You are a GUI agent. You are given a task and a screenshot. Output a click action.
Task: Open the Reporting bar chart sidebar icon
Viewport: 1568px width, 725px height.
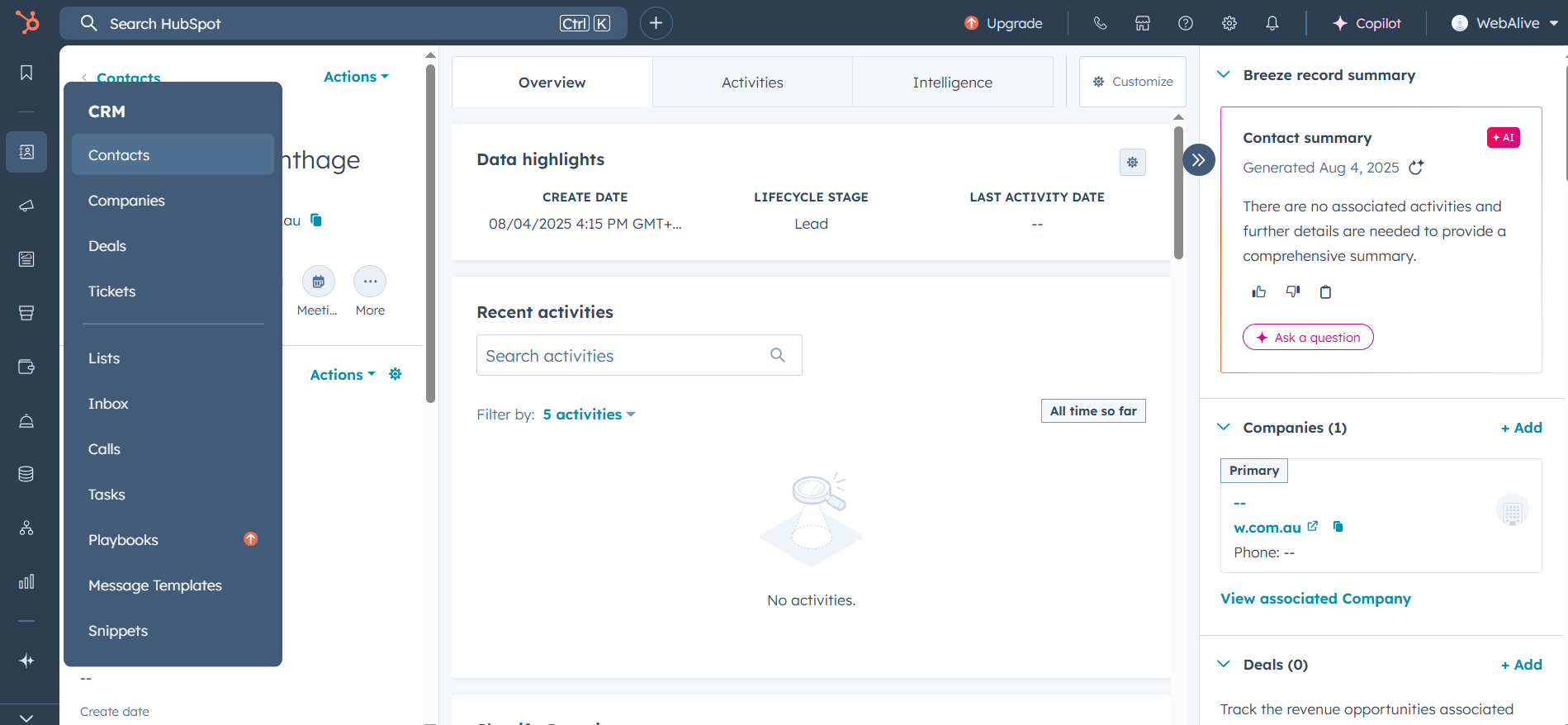(26, 581)
